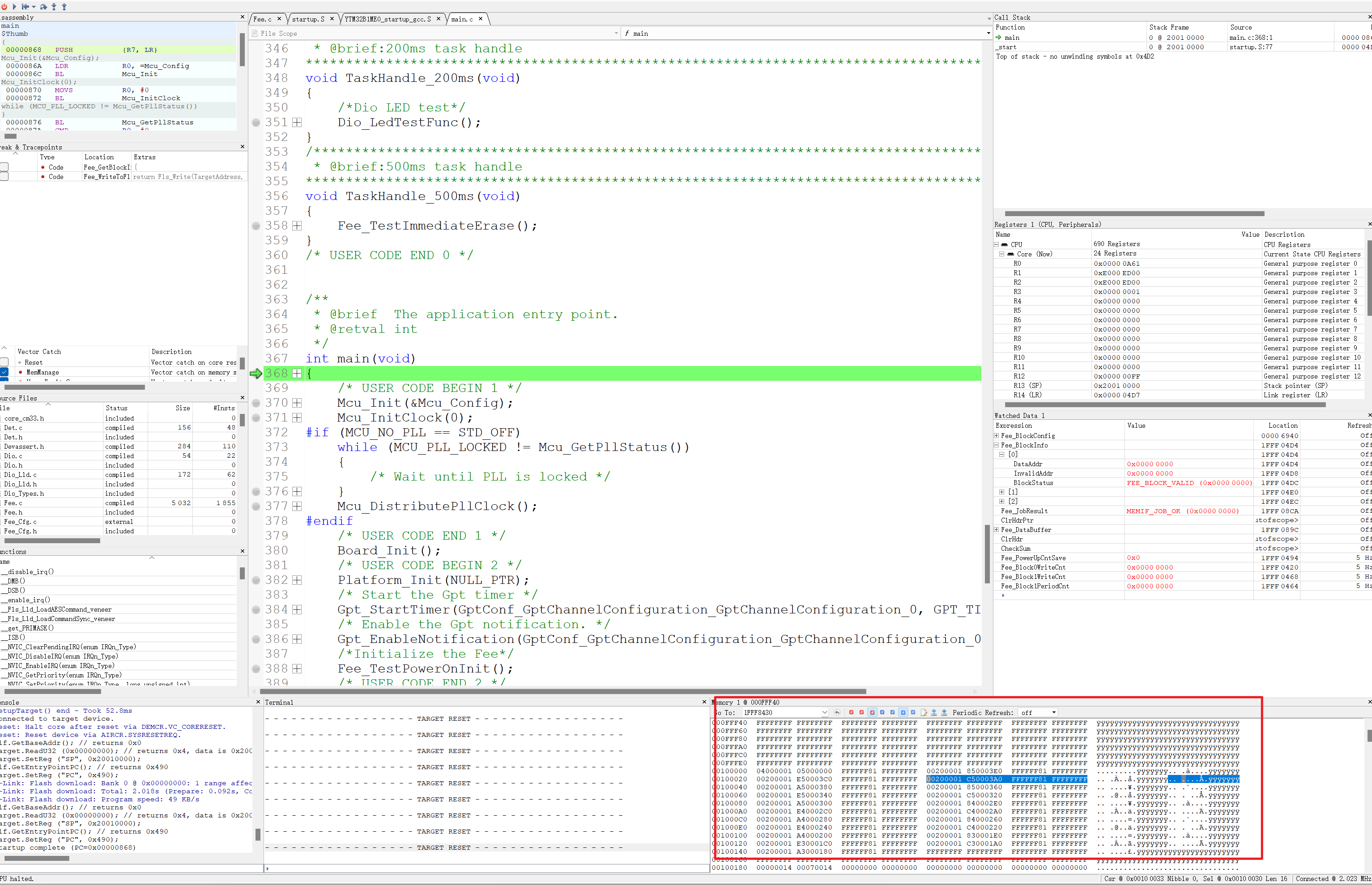Select Fee.c in source files list
This screenshot has height=885, width=1372.
point(13,503)
